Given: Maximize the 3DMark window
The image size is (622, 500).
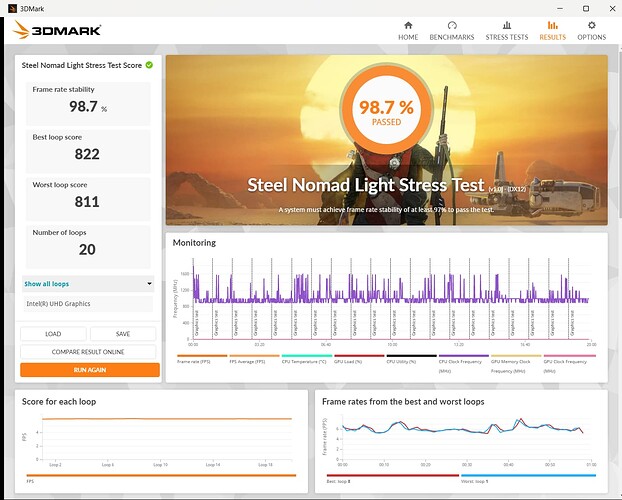Looking at the screenshot, I should click(x=586, y=8).
